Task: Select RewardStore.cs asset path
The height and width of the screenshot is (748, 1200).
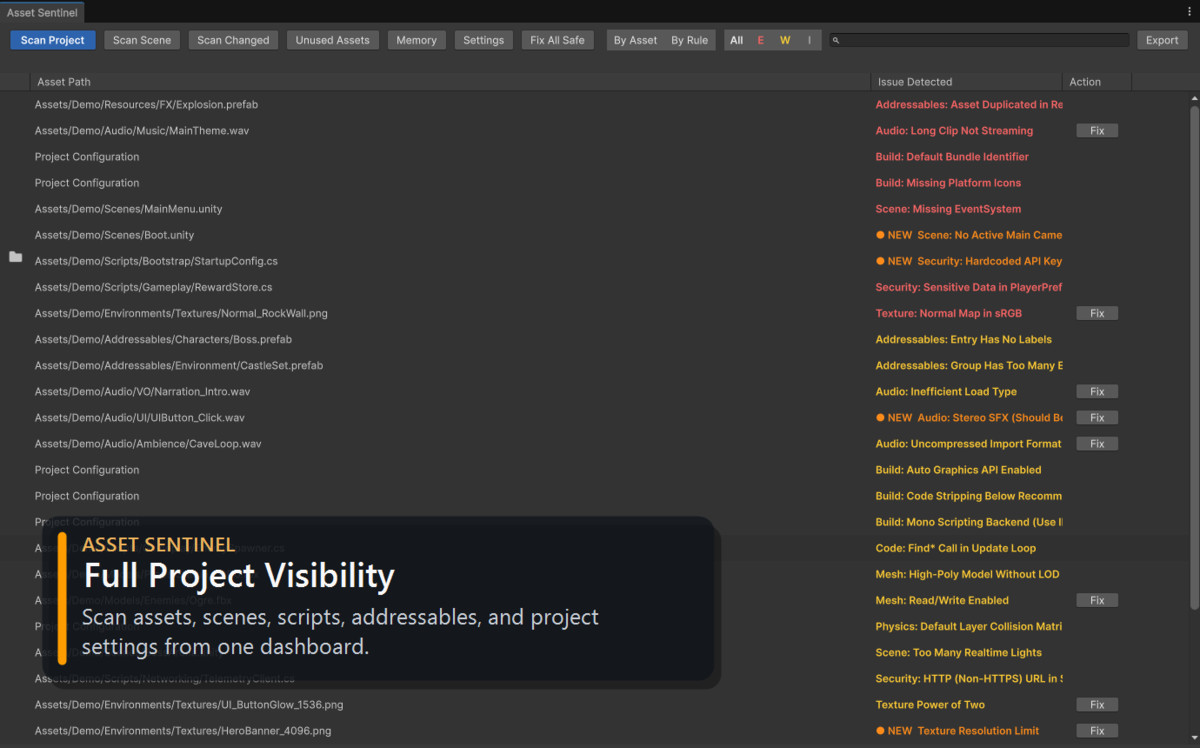Action: click(153, 287)
